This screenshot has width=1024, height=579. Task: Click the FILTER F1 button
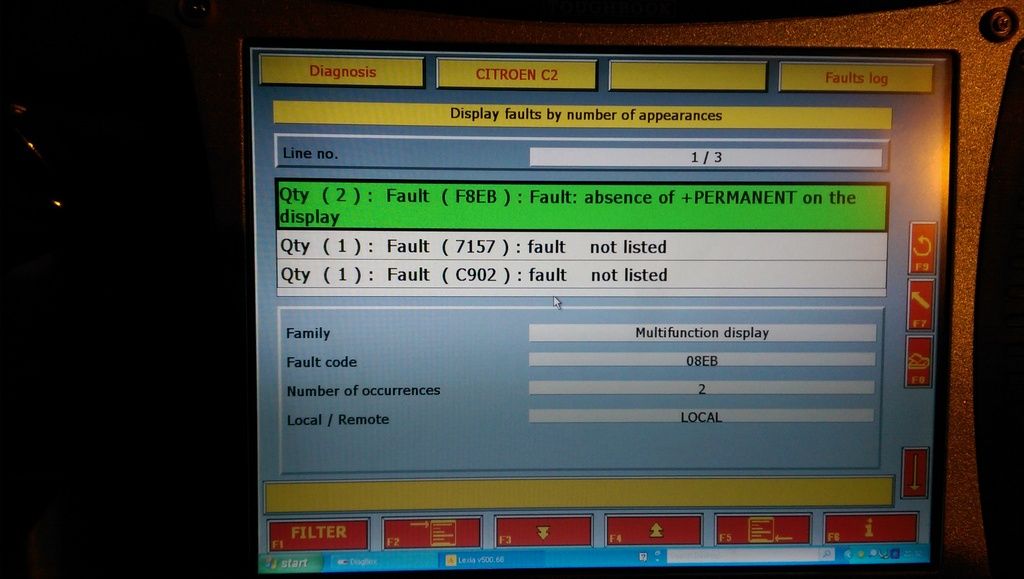pos(319,533)
